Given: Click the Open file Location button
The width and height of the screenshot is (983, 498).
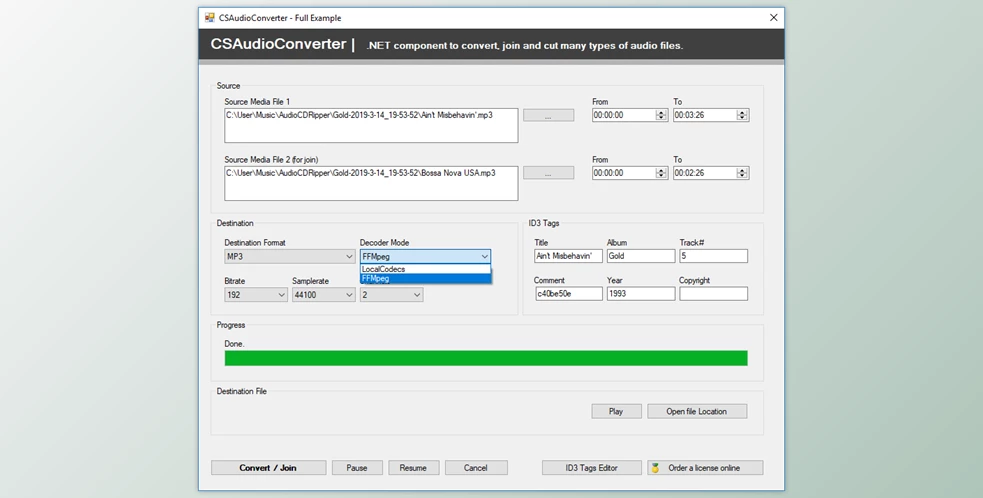Looking at the screenshot, I should (696, 411).
